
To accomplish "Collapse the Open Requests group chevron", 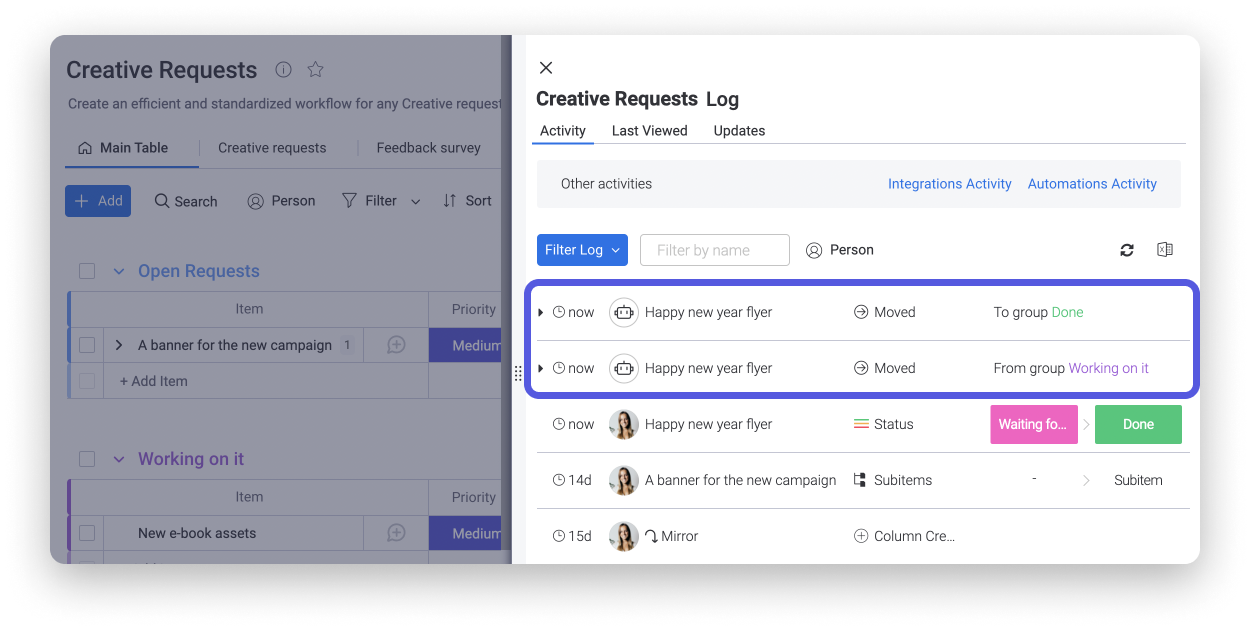I will [119, 271].
